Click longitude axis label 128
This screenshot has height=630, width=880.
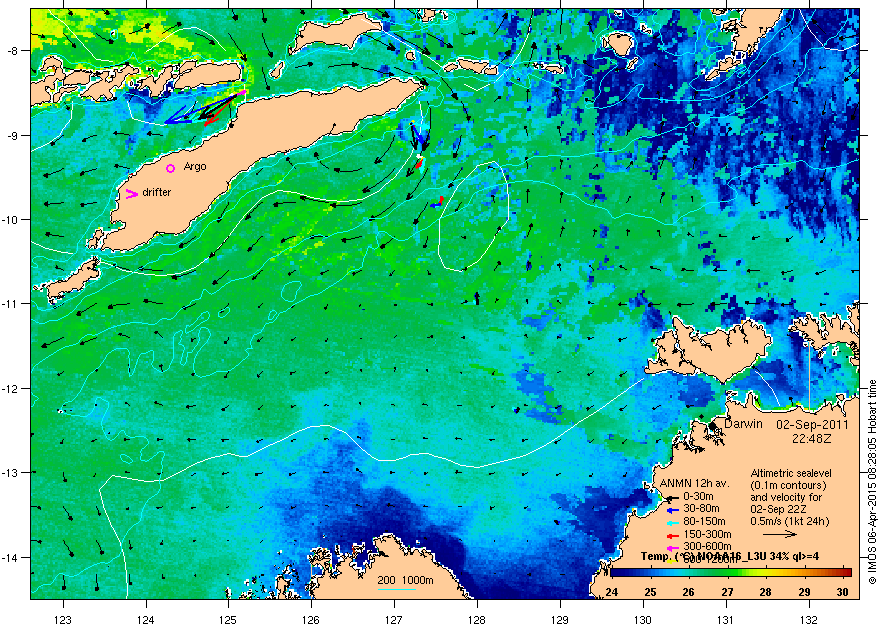pos(477,620)
